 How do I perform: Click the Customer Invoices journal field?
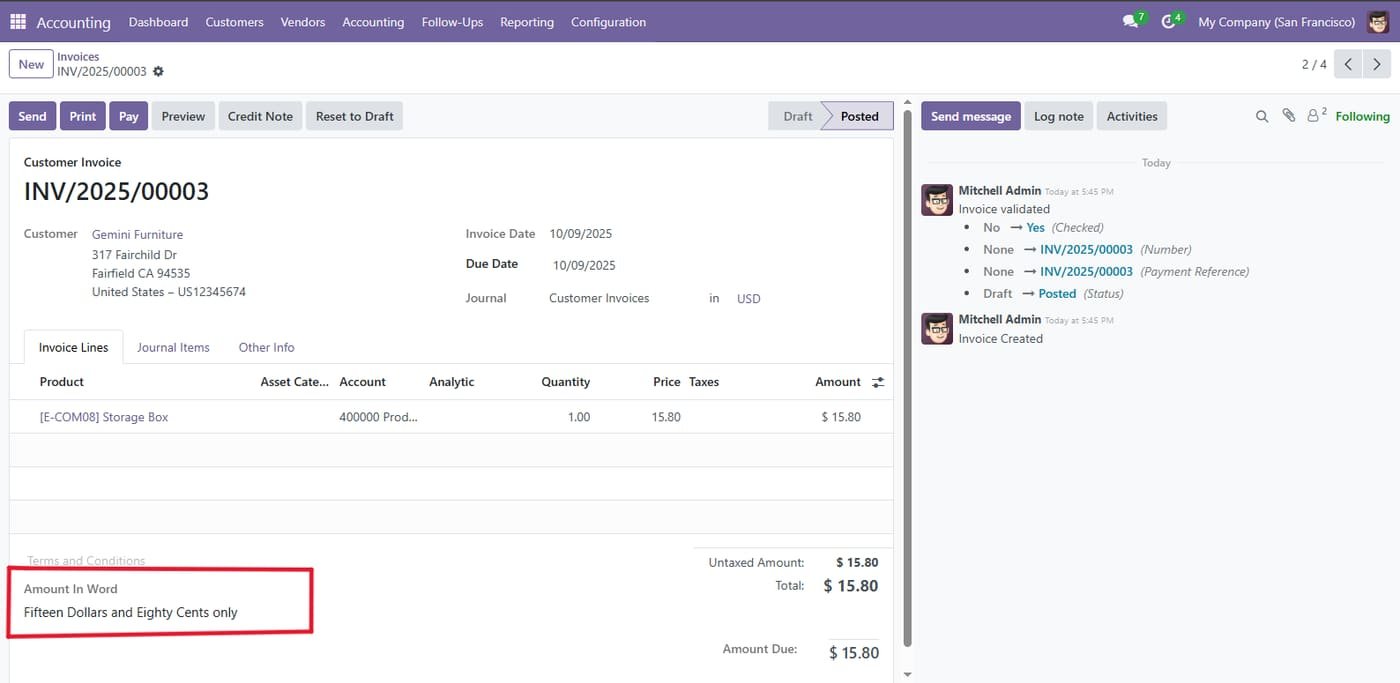click(599, 298)
